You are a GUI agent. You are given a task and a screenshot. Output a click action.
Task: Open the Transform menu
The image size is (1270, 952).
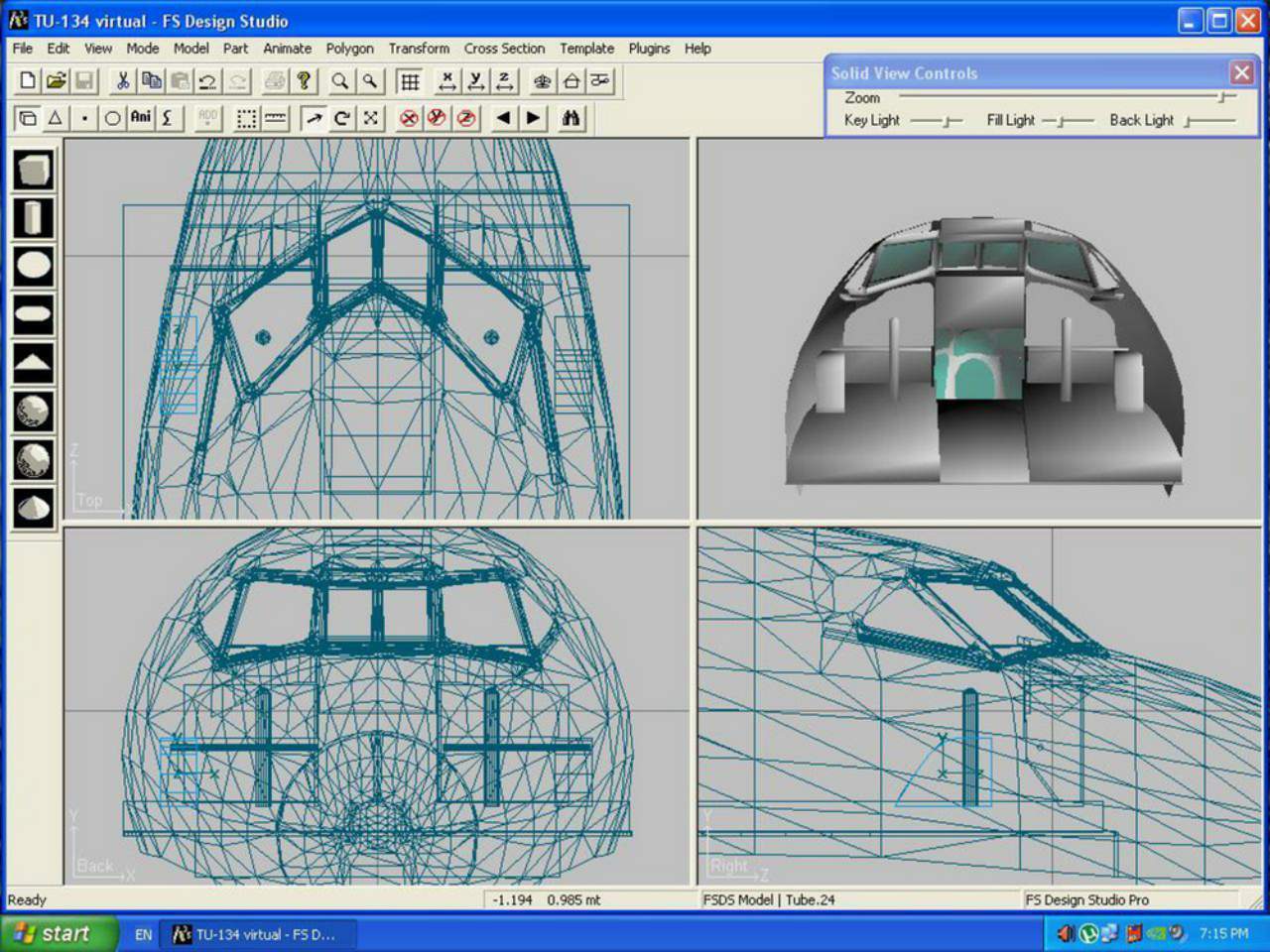click(x=419, y=48)
